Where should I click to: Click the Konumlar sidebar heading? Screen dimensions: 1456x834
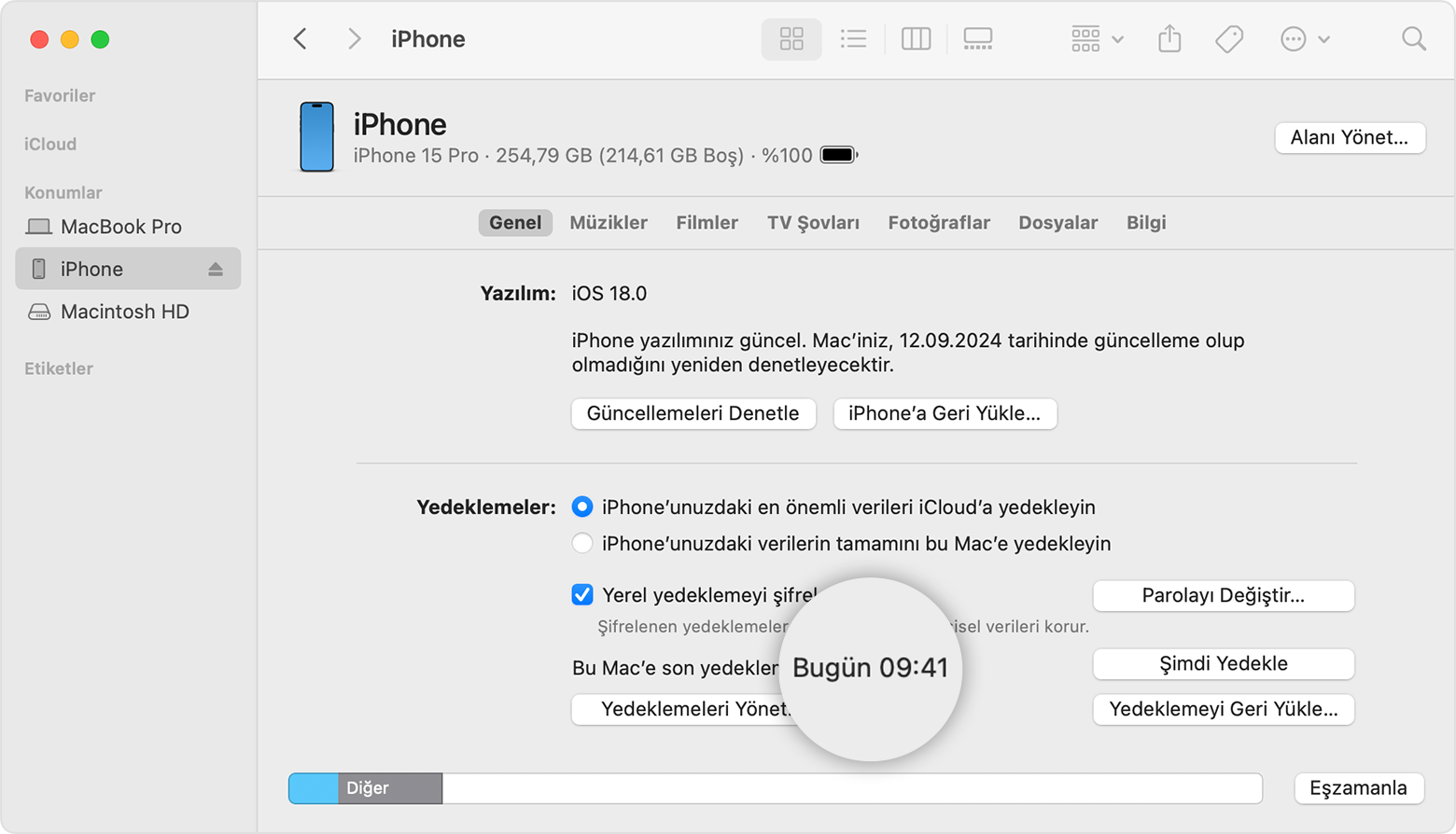coord(63,192)
